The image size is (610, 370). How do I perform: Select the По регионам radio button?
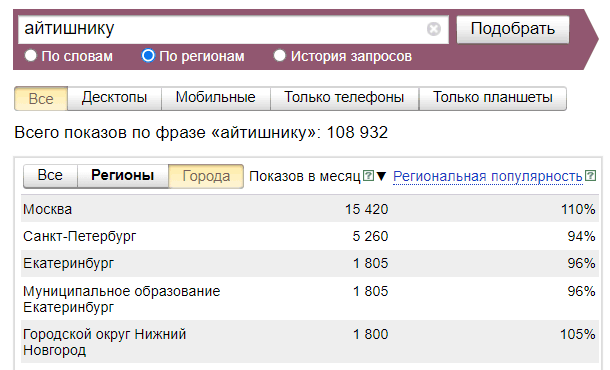[x=148, y=56]
